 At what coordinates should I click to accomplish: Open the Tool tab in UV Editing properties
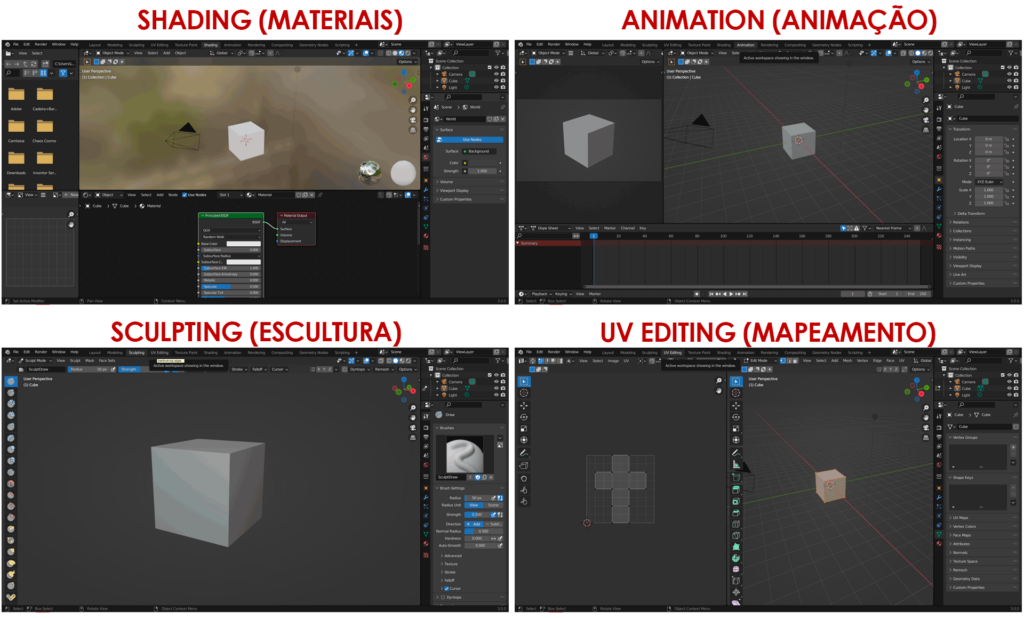[x=939, y=416]
